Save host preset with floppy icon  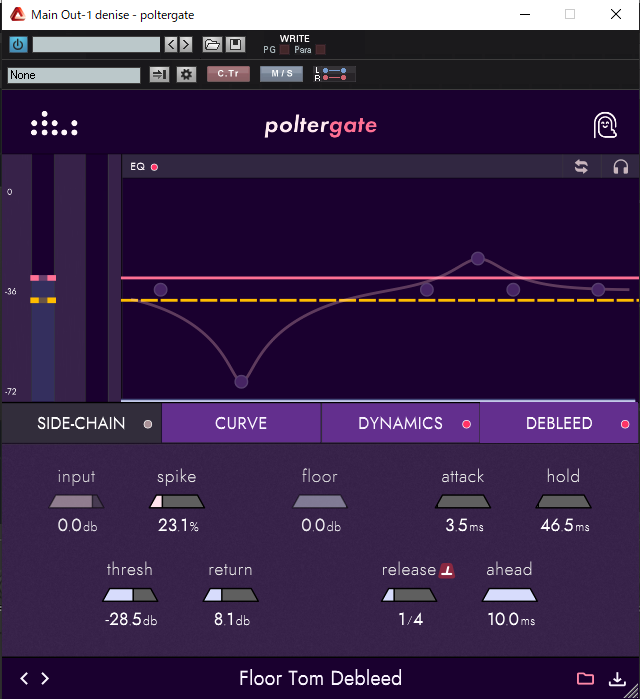point(235,45)
